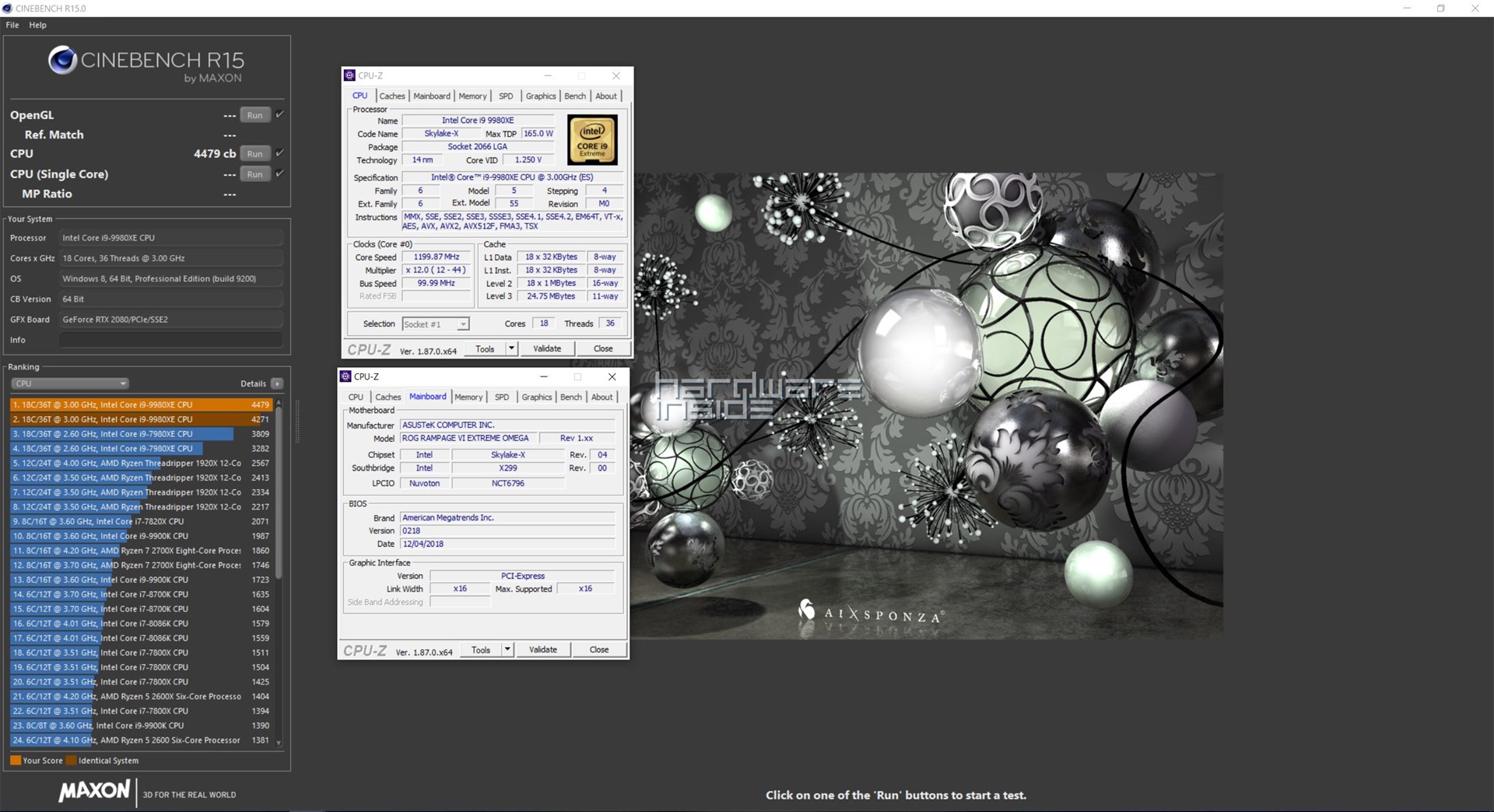Click Close button in Mainboard CPU-Z window
The width and height of the screenshot is (1494, 812).
coord(599,649)
